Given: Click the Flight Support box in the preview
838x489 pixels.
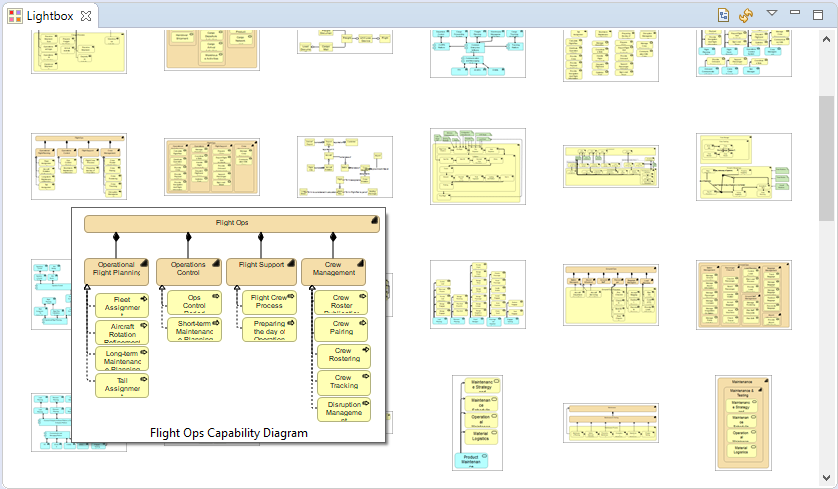Looking at the screenshot, I should (261, 271).
